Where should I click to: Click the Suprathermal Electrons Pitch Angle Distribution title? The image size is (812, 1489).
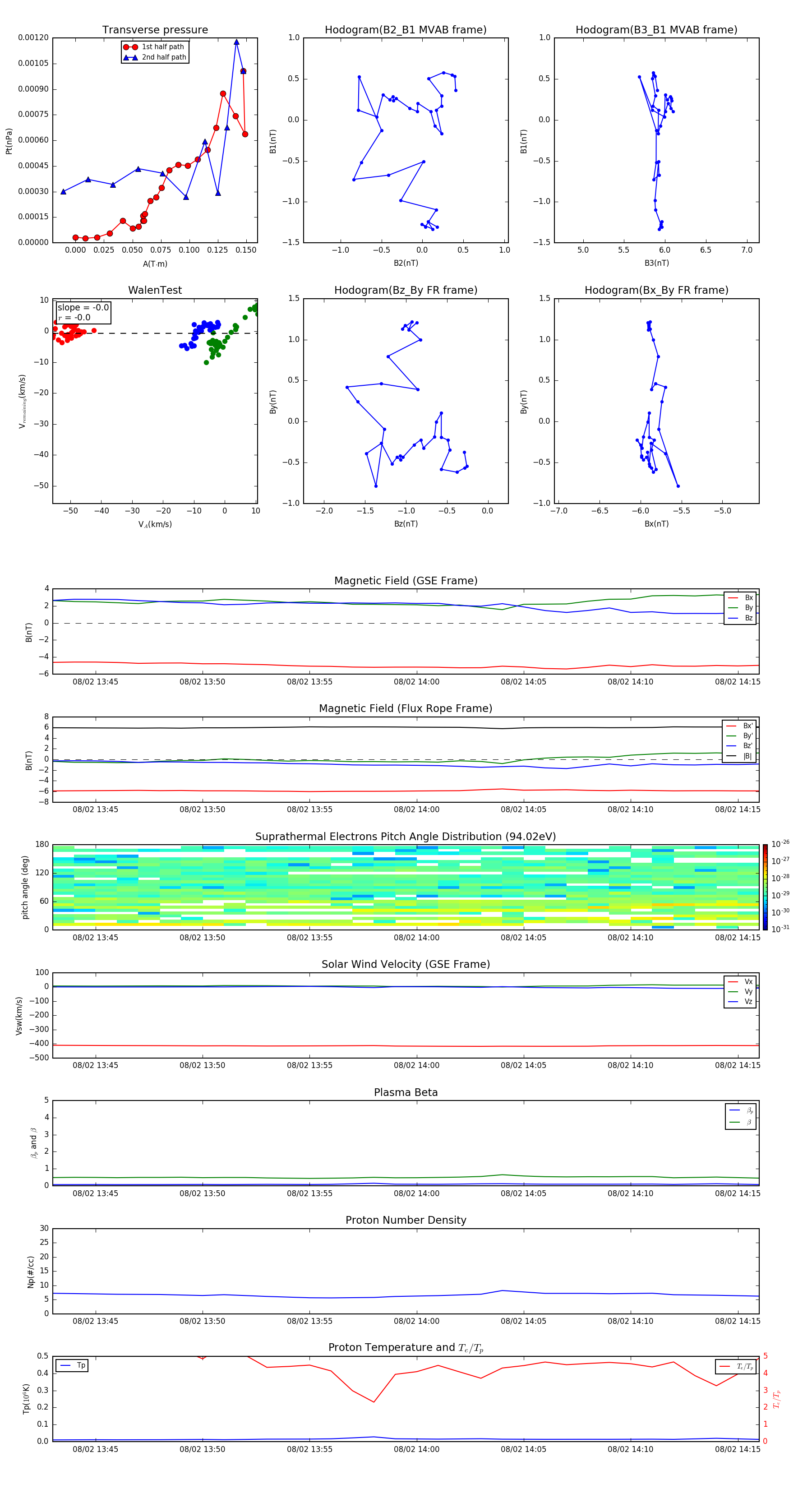(x=406, y=837)
